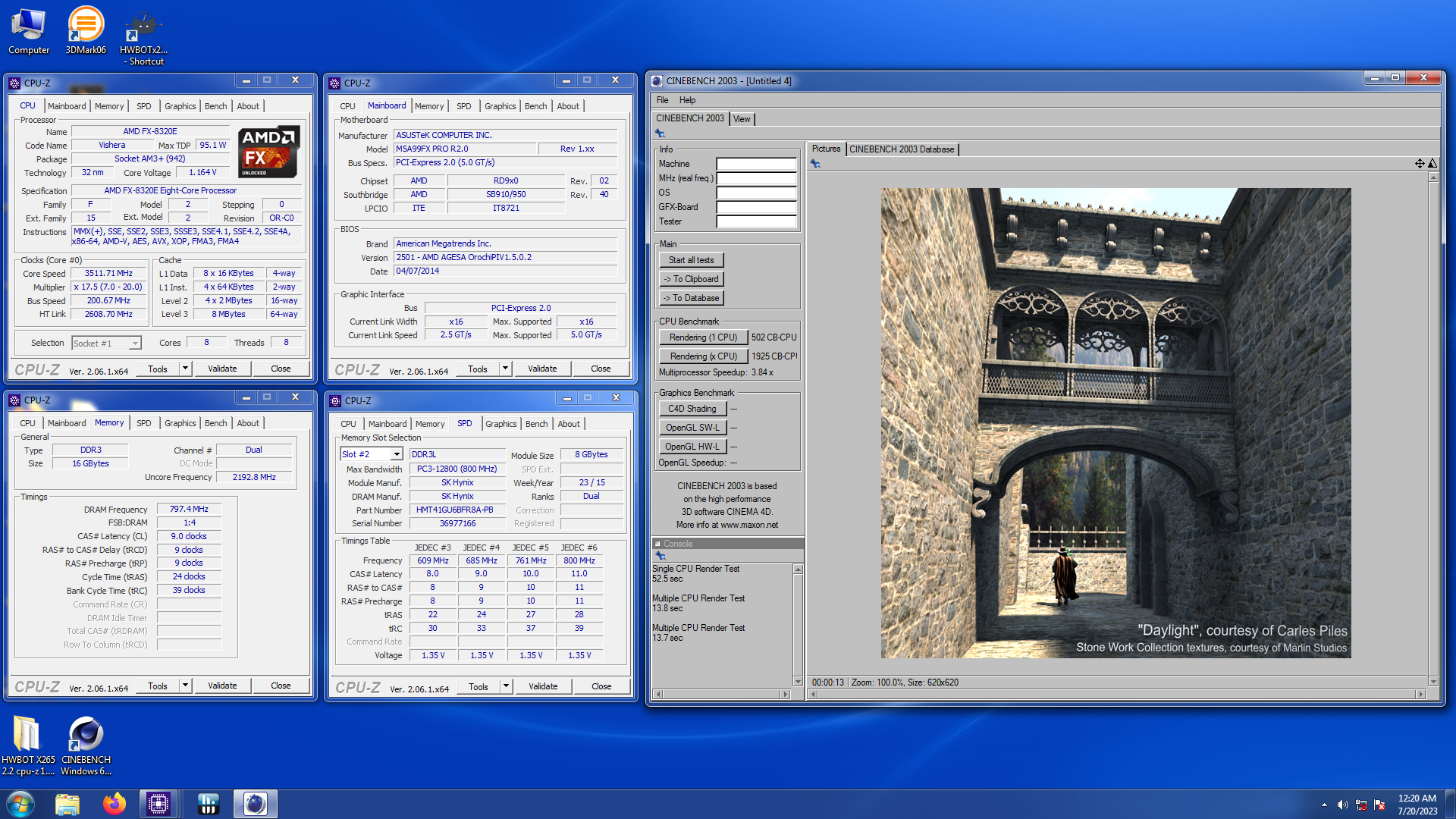Click the Tester input field
Screen dimensions: 1456x819
tap(756, 221)
